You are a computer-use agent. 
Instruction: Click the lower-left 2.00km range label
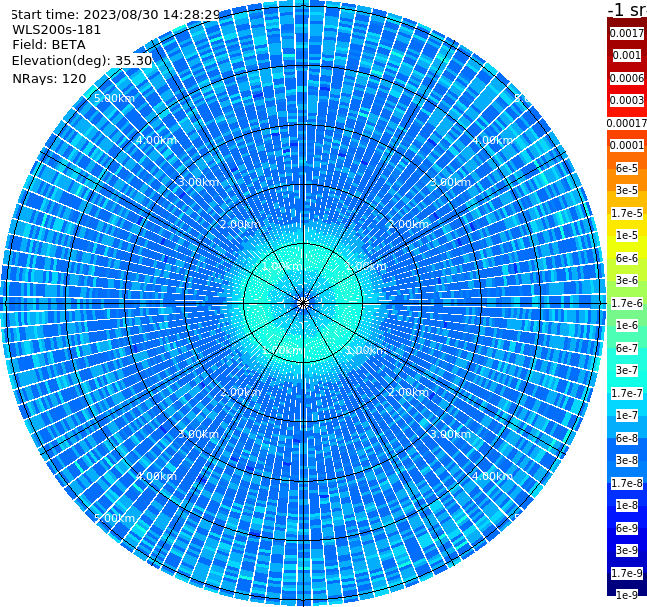(x=241, y=392)
